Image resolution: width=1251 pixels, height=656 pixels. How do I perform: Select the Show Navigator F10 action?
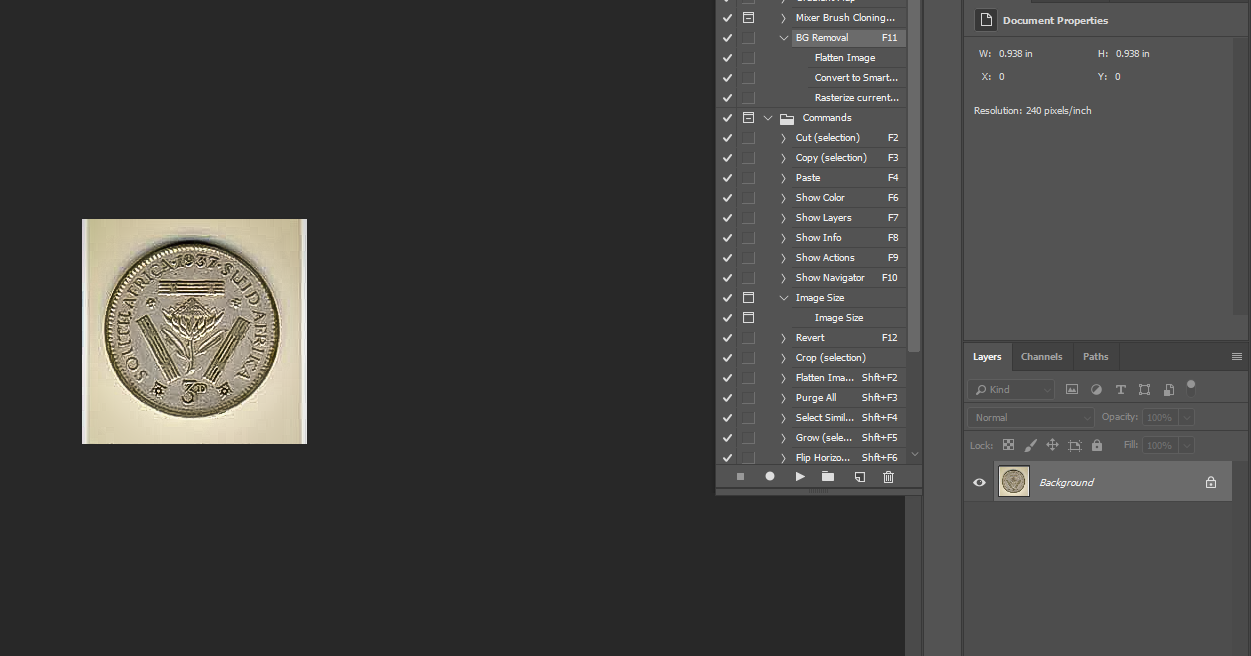click(849, 278)
